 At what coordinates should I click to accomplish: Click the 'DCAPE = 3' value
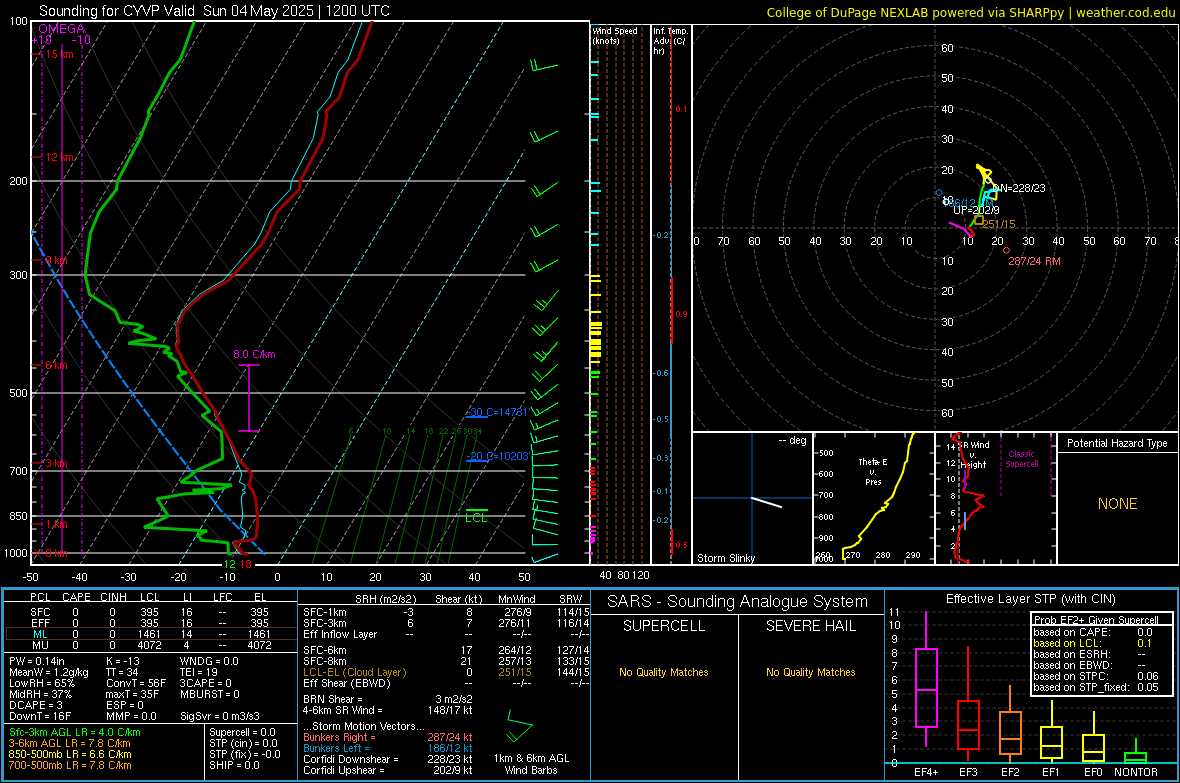coord(35,705)
